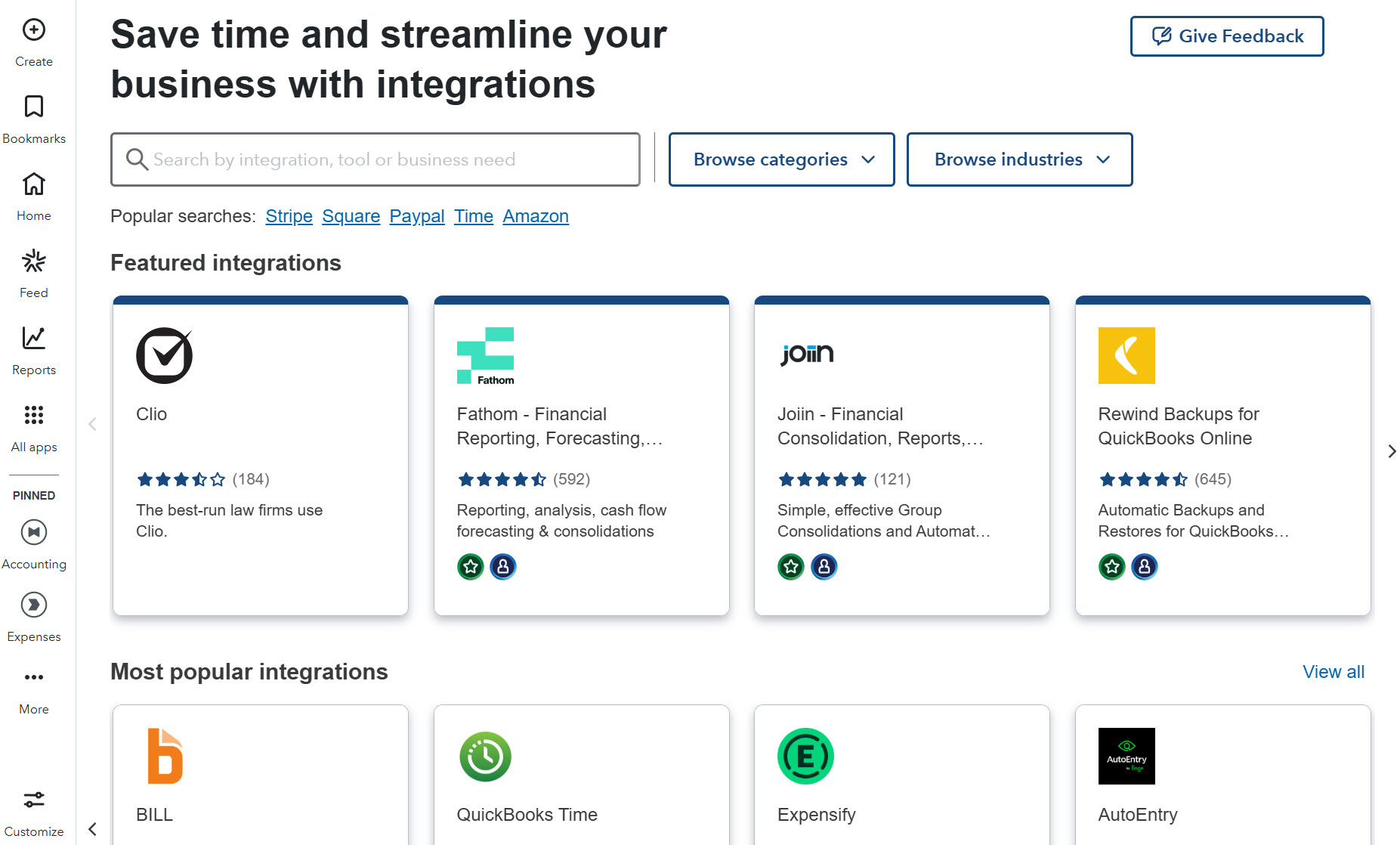Search for Stripe via popular searches

[x=289, y=215]
